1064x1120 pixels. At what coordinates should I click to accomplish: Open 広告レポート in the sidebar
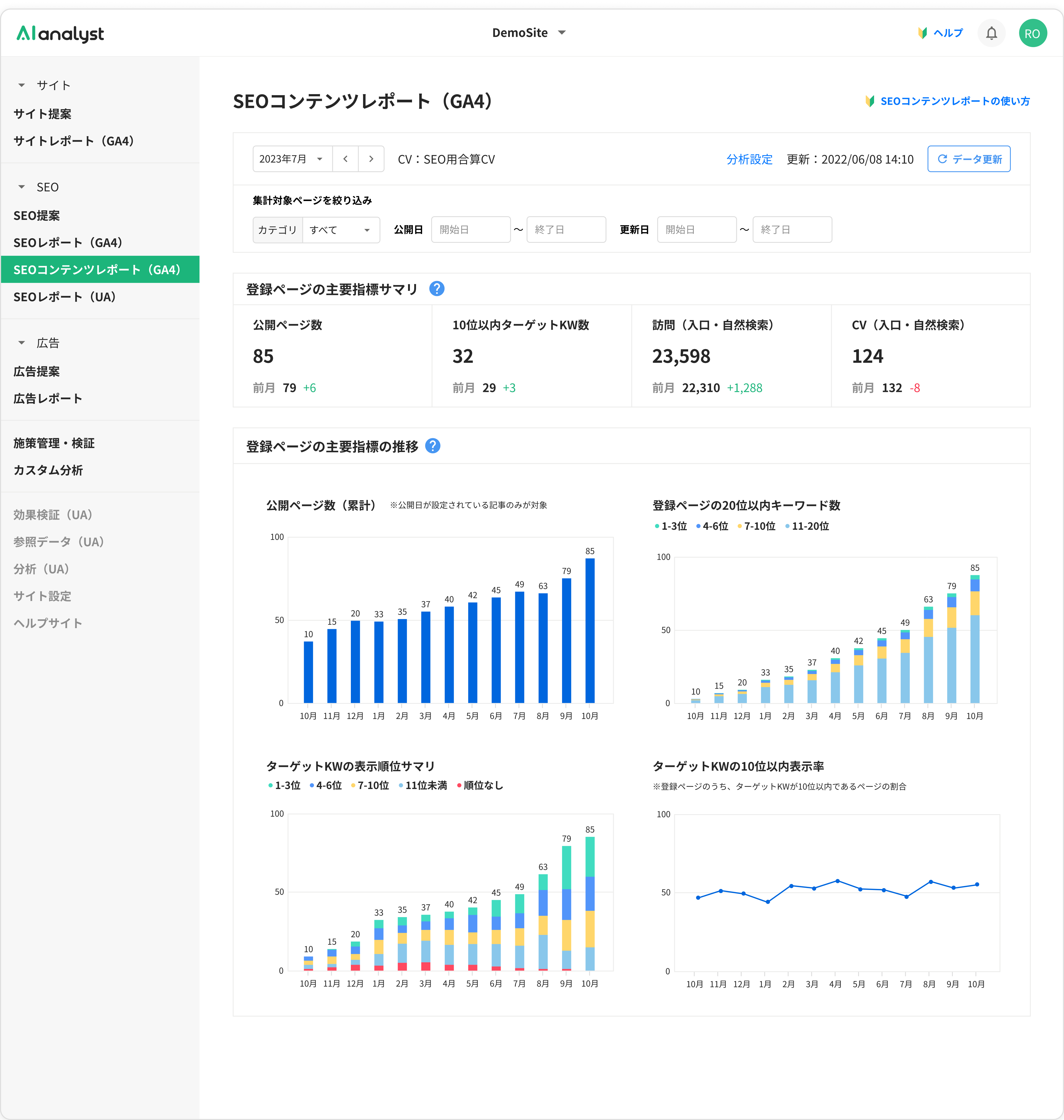(x=48, y=399)
